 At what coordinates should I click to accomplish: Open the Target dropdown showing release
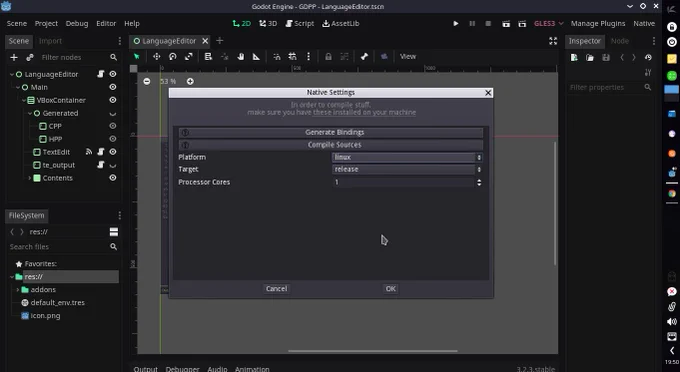coord(407,169)
